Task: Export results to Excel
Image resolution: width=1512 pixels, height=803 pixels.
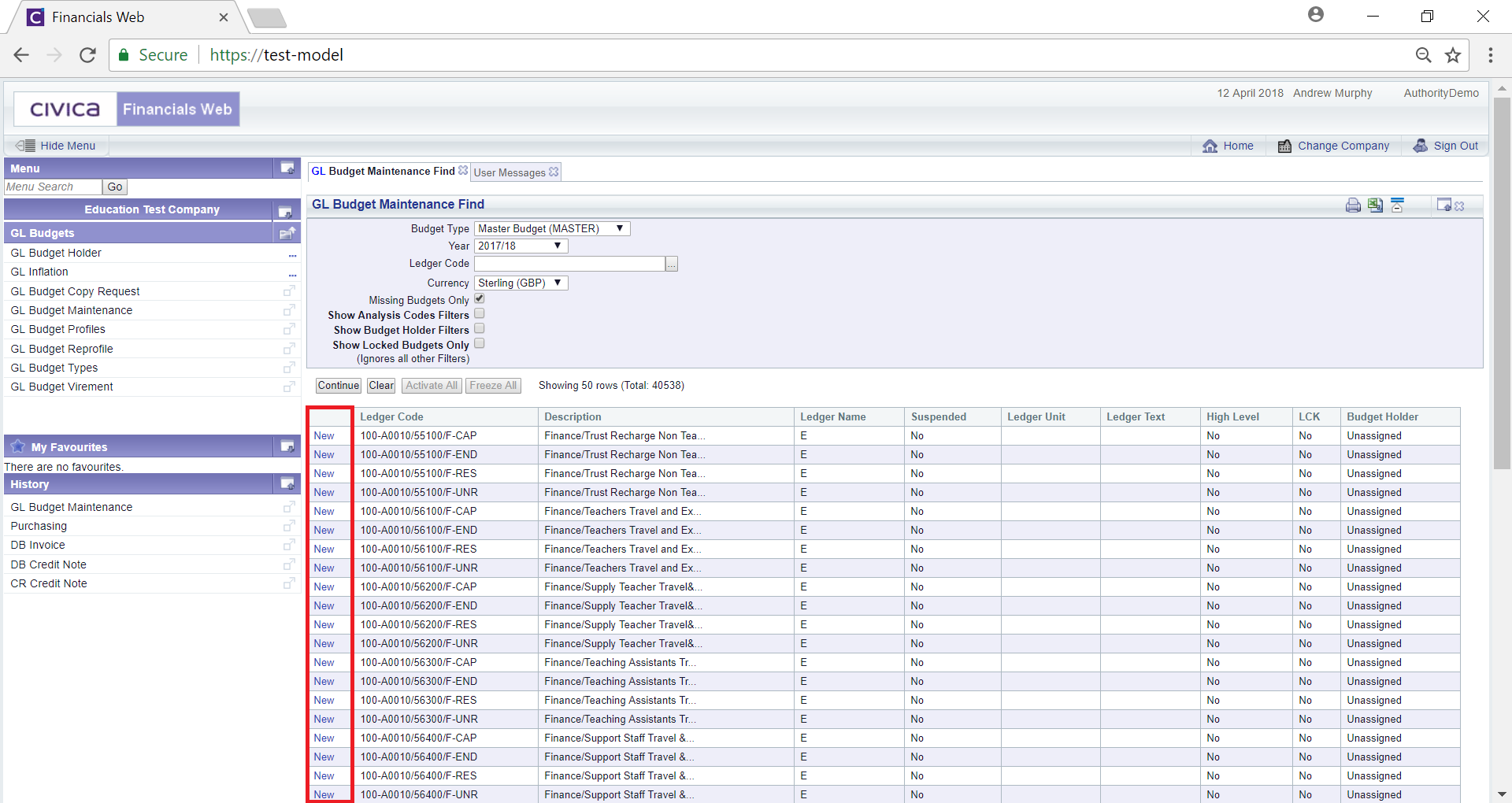Action: [1375, 205]
